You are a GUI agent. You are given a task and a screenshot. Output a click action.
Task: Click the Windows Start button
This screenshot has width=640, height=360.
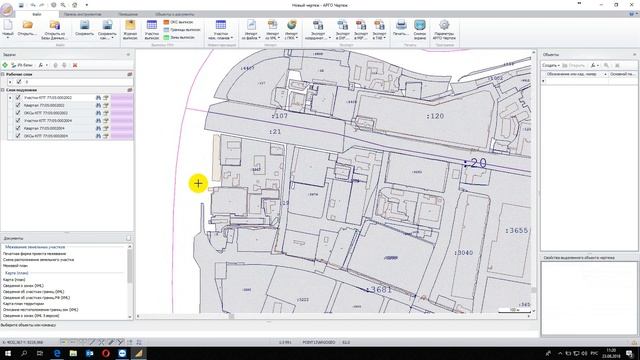coord(7,353)
